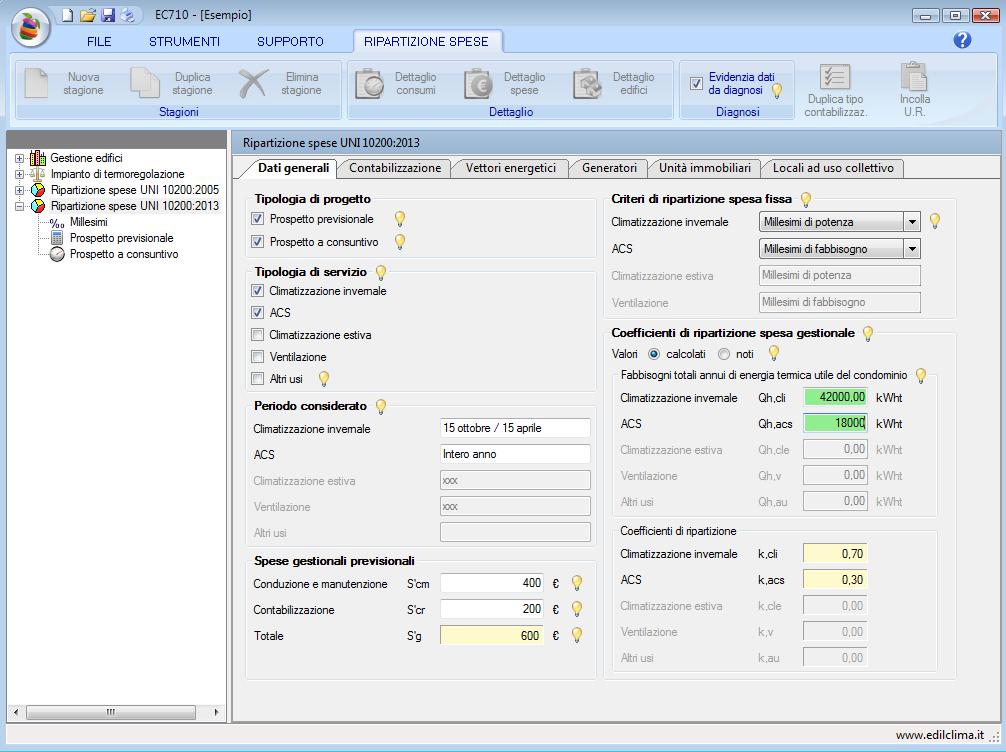Screen dimensions: 1006x752
Task: Save project with the floppy disk icon
Action: pos(108,15)
